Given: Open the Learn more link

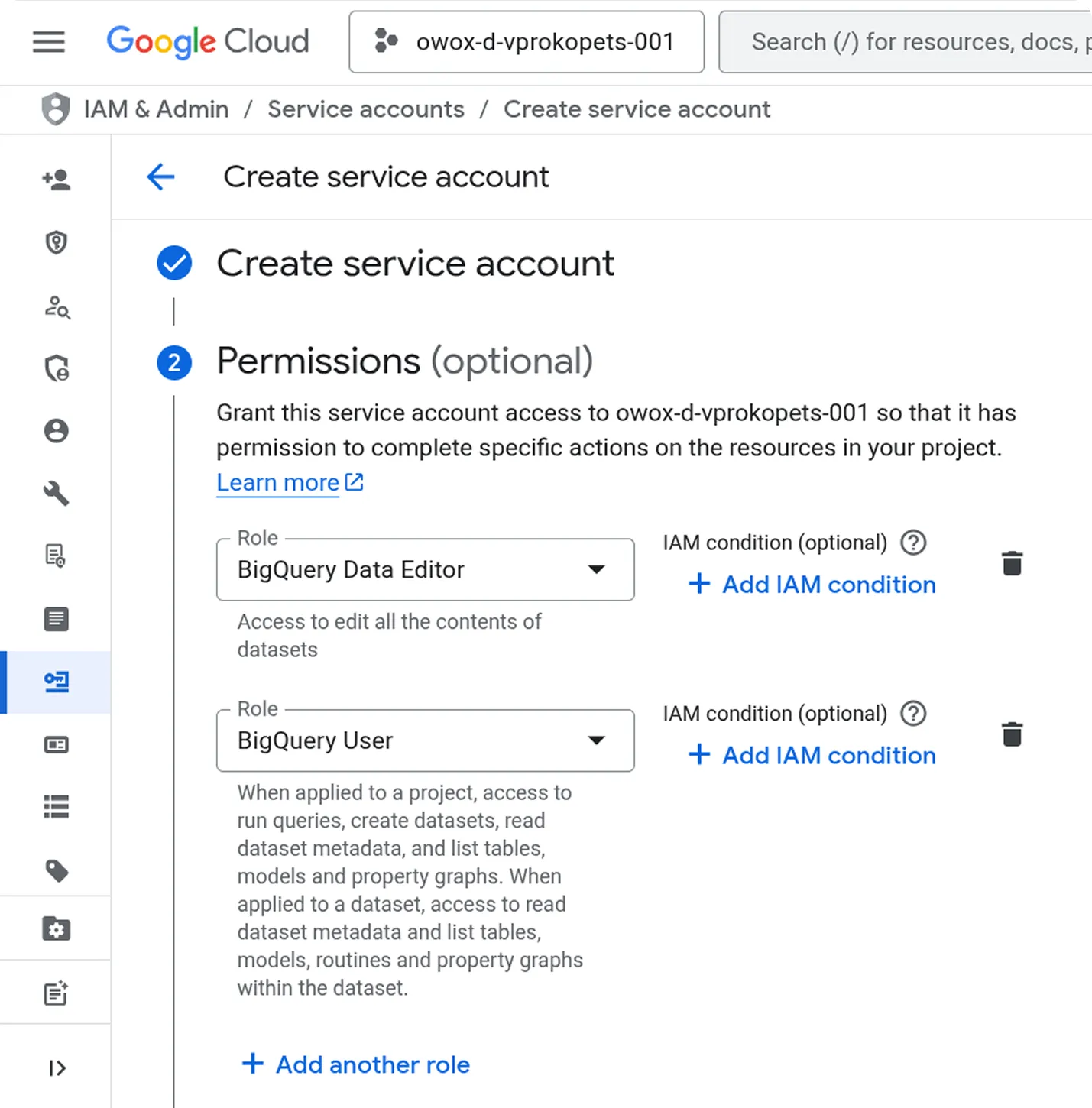Looking at the screenshot, I should coord(277,482).
